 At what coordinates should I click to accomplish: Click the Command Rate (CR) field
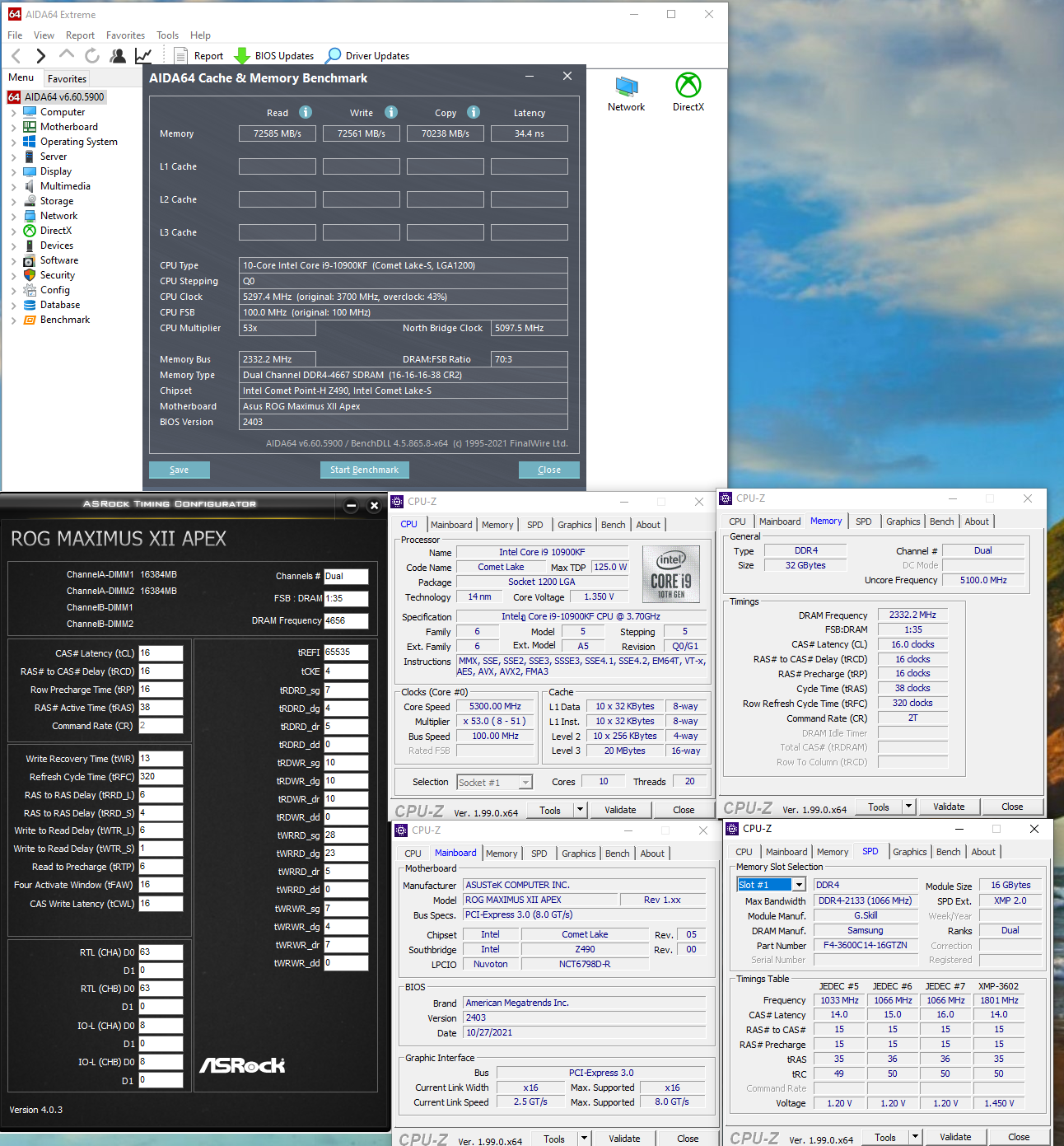pyautogui.click(x=161, y=726)
